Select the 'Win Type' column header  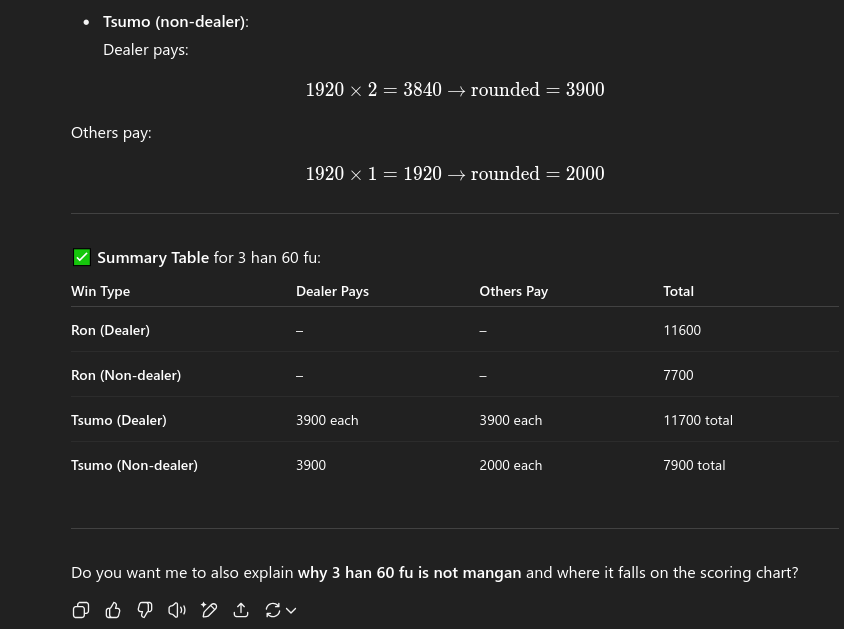101,291
